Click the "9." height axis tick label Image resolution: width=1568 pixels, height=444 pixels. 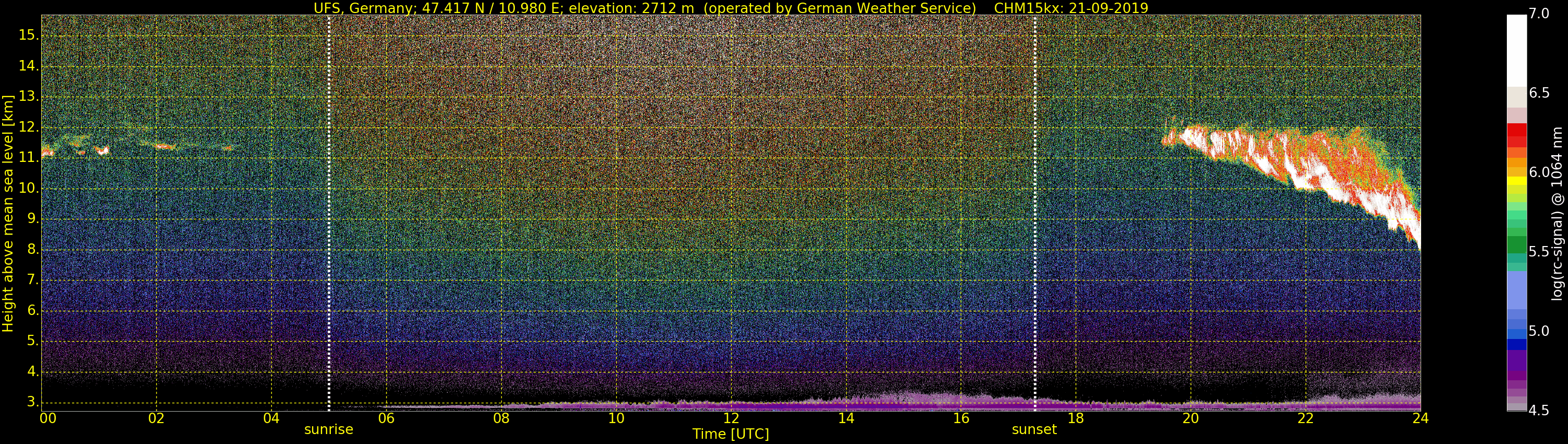pyautogui.click(x=33, y=218)
